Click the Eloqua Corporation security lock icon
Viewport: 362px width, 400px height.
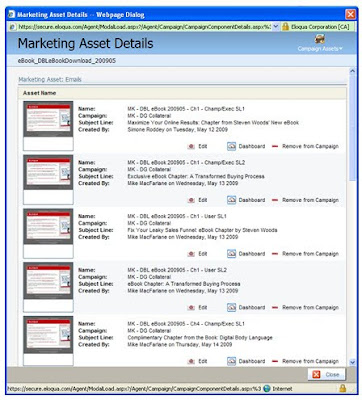(x=285, y=27)
